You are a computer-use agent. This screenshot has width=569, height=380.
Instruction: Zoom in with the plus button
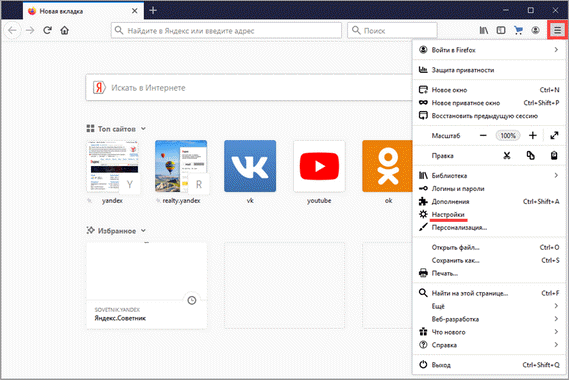532,135
